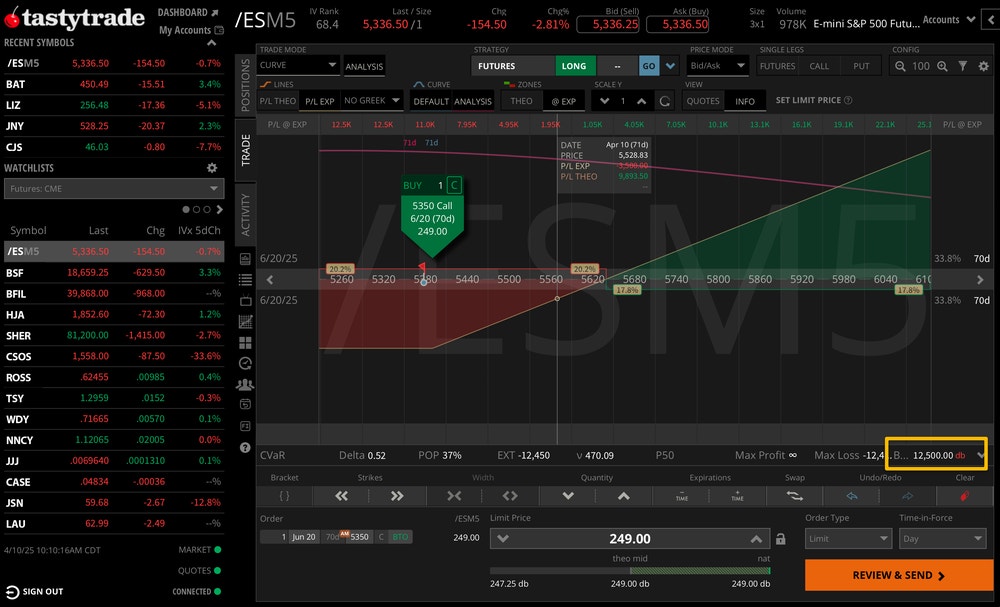Zoom out the curve view
1000x607 pixels.
tap(900, 66)
